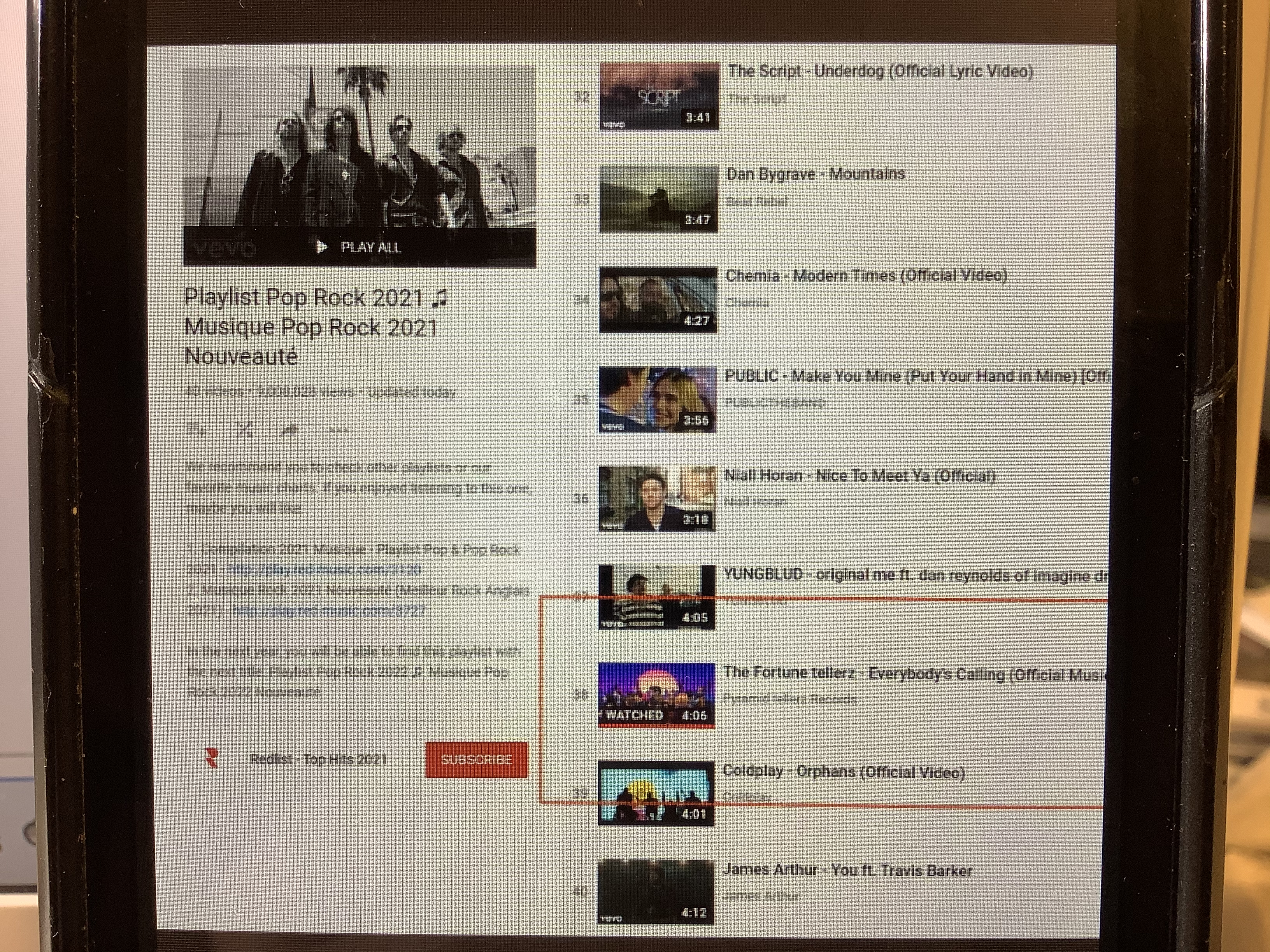
Task: Open the three-dot more options menu
Action: click(339, 430)
